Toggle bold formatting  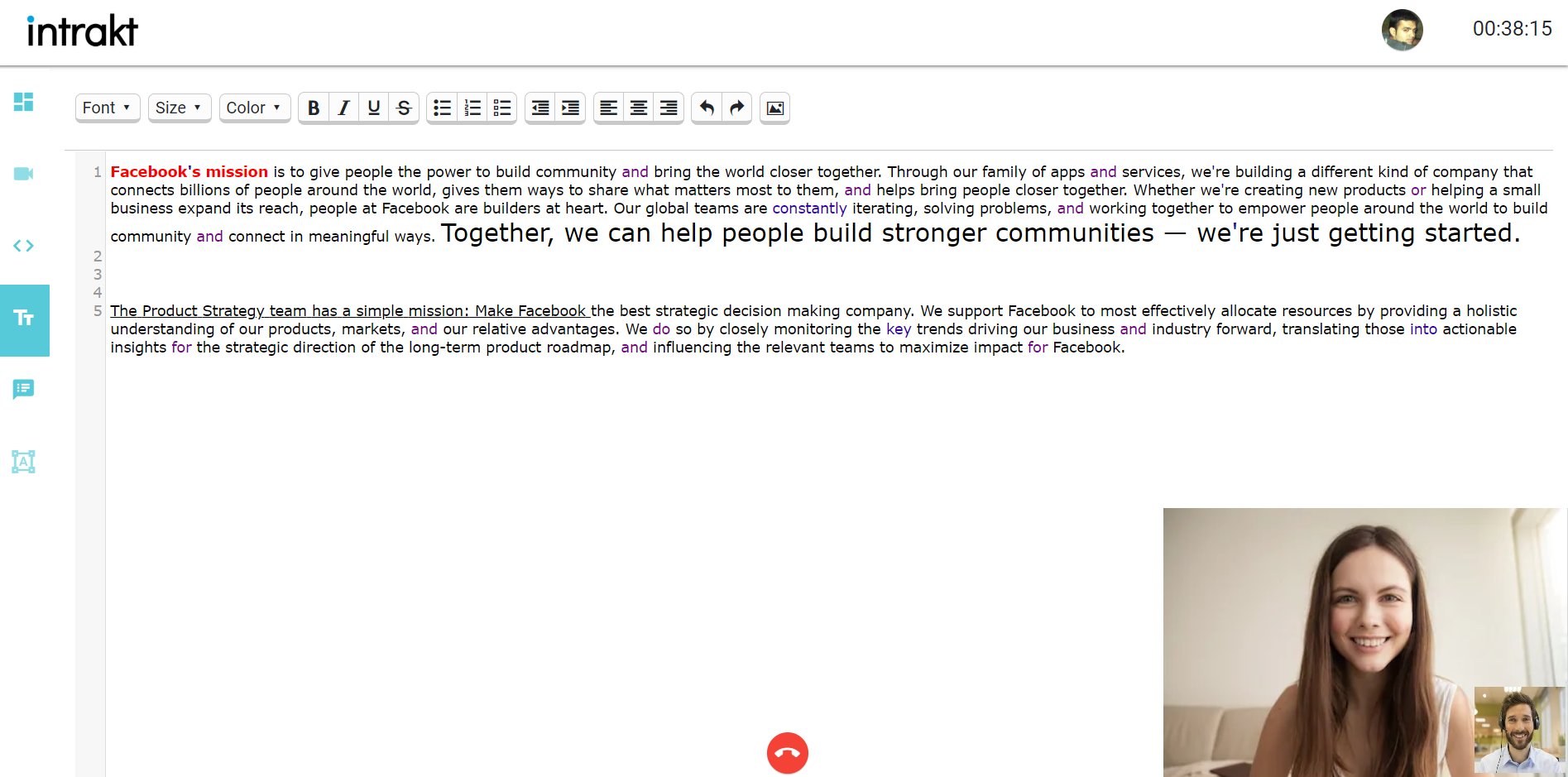click(x=314, y=108)
